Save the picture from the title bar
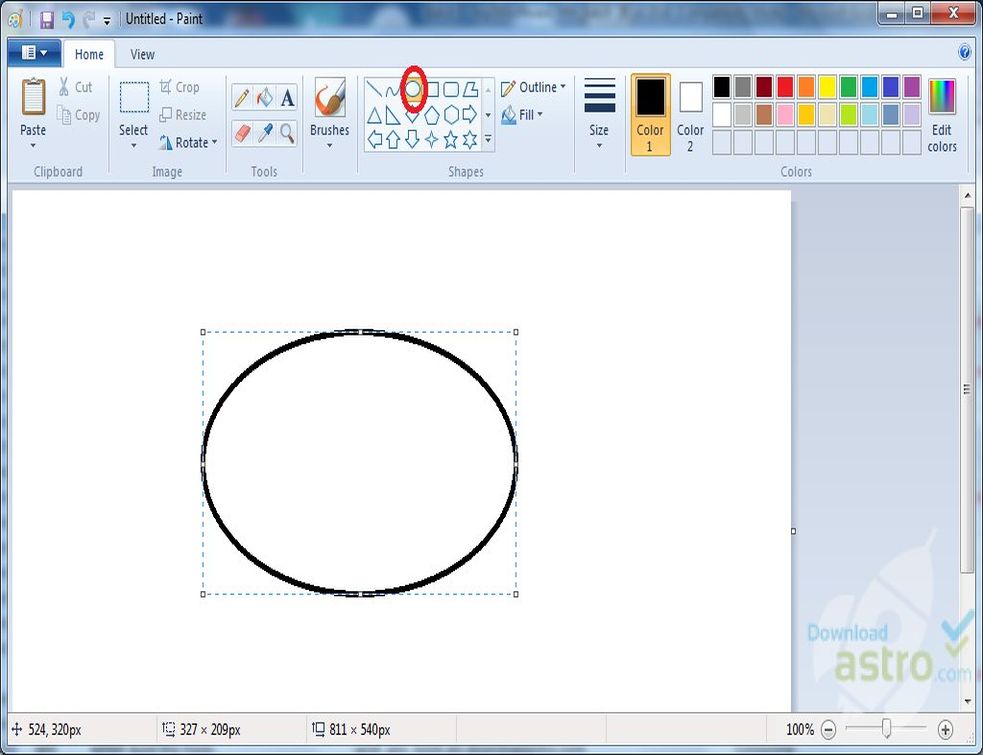The width and height of the screenshot is (983, 755). point(46,19)
